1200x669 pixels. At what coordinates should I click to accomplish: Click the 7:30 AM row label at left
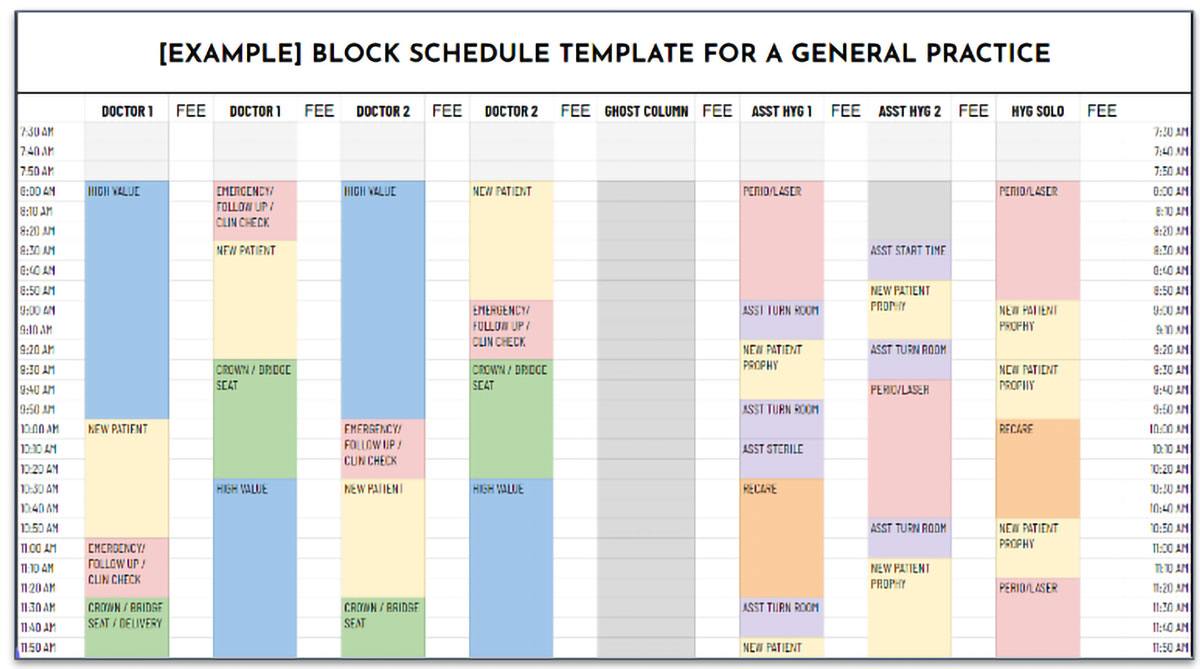coord(38,131)
